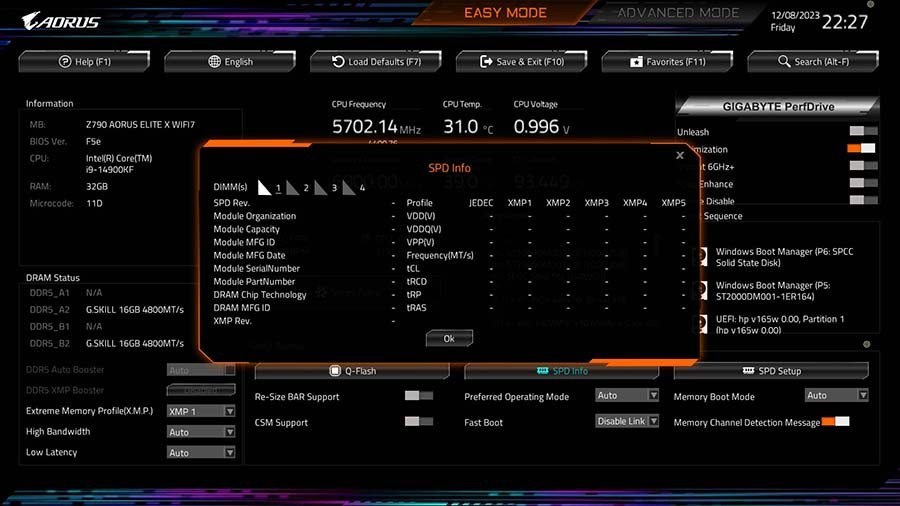The width and height of the screenshot is (900, 506).
Task: Click the SPD Setup memory icon
Action: click(x=748, y=371)
